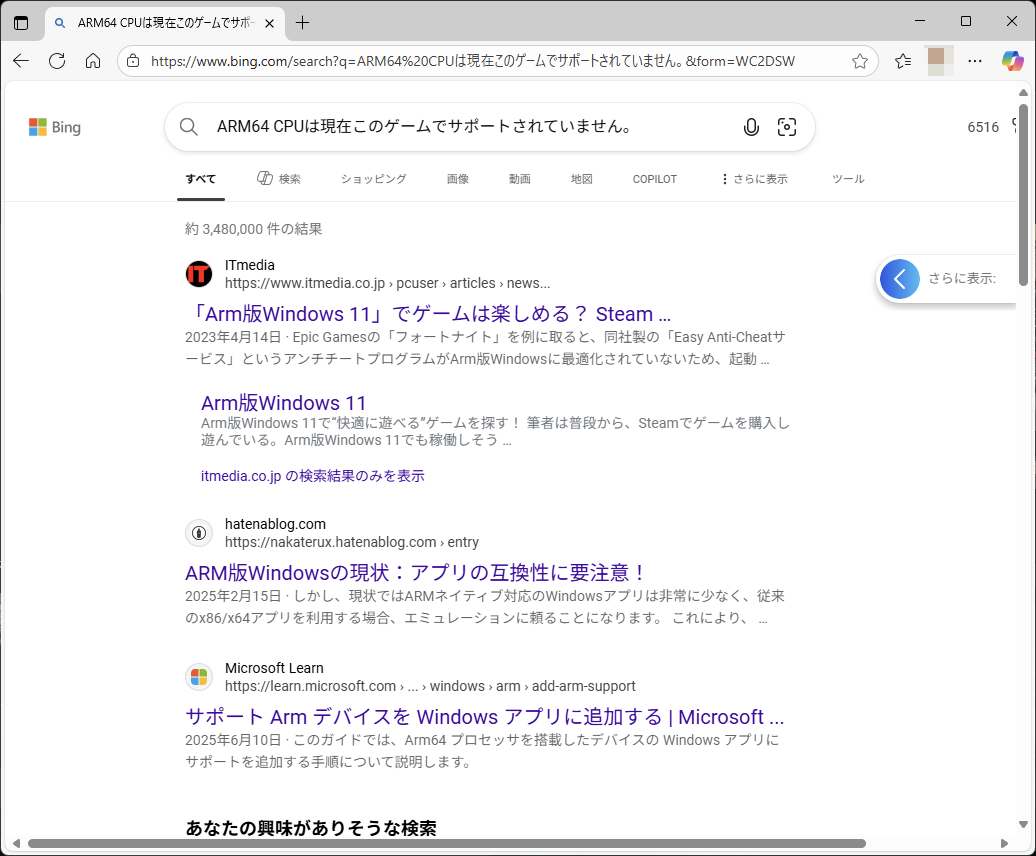
Task: Open the favorites list icon
Action: 902,61
